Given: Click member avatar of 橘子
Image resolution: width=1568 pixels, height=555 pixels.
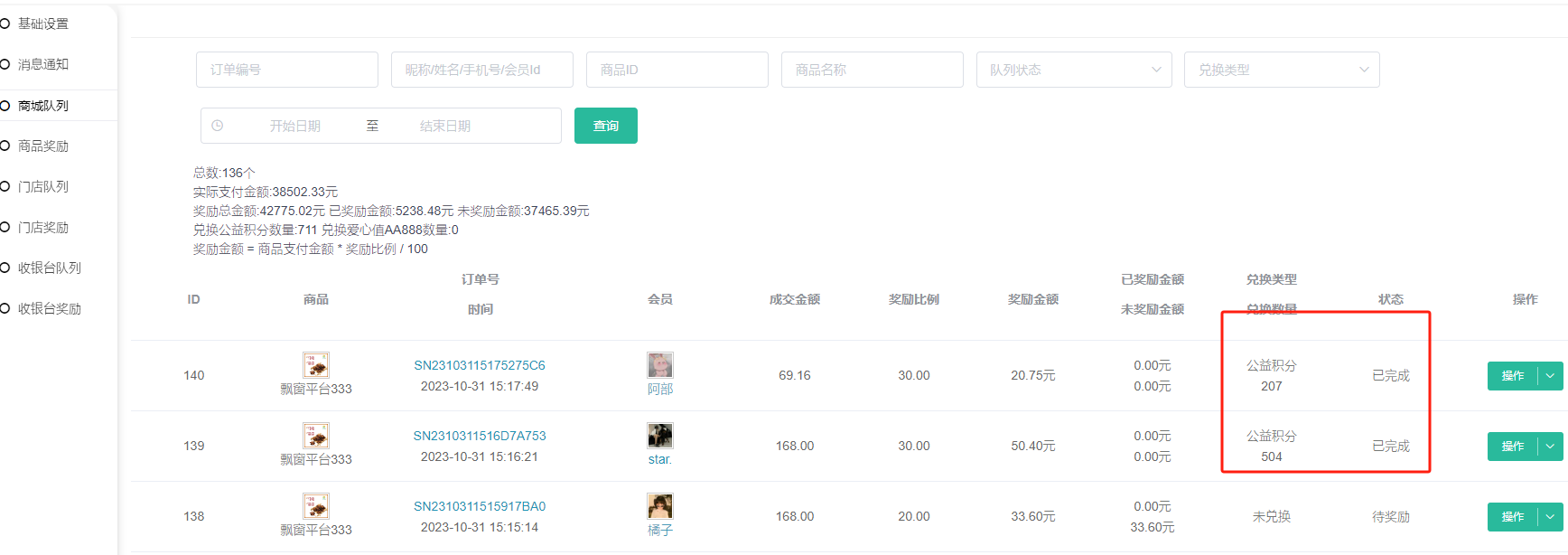Looking at the screenshot, I should (x=659, y=506).
